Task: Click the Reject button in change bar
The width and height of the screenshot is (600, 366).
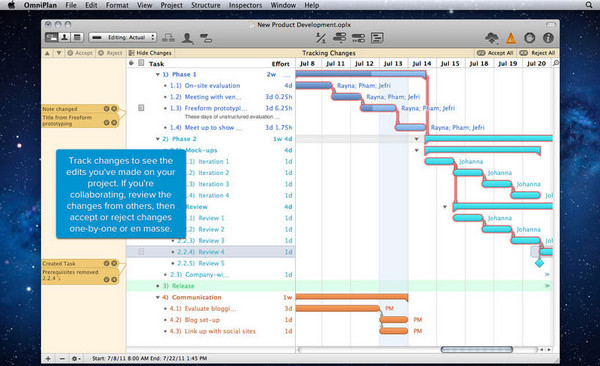Action: 110,53
